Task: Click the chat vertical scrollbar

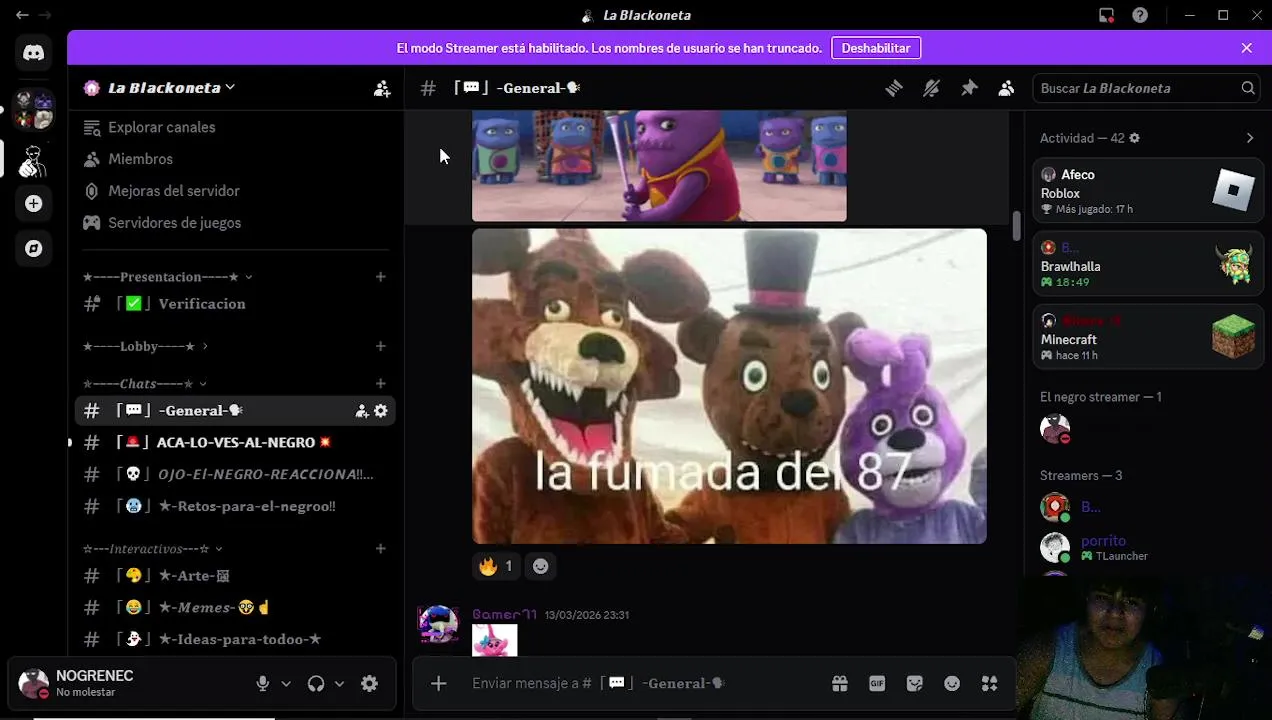Action: coord(1017,226)
